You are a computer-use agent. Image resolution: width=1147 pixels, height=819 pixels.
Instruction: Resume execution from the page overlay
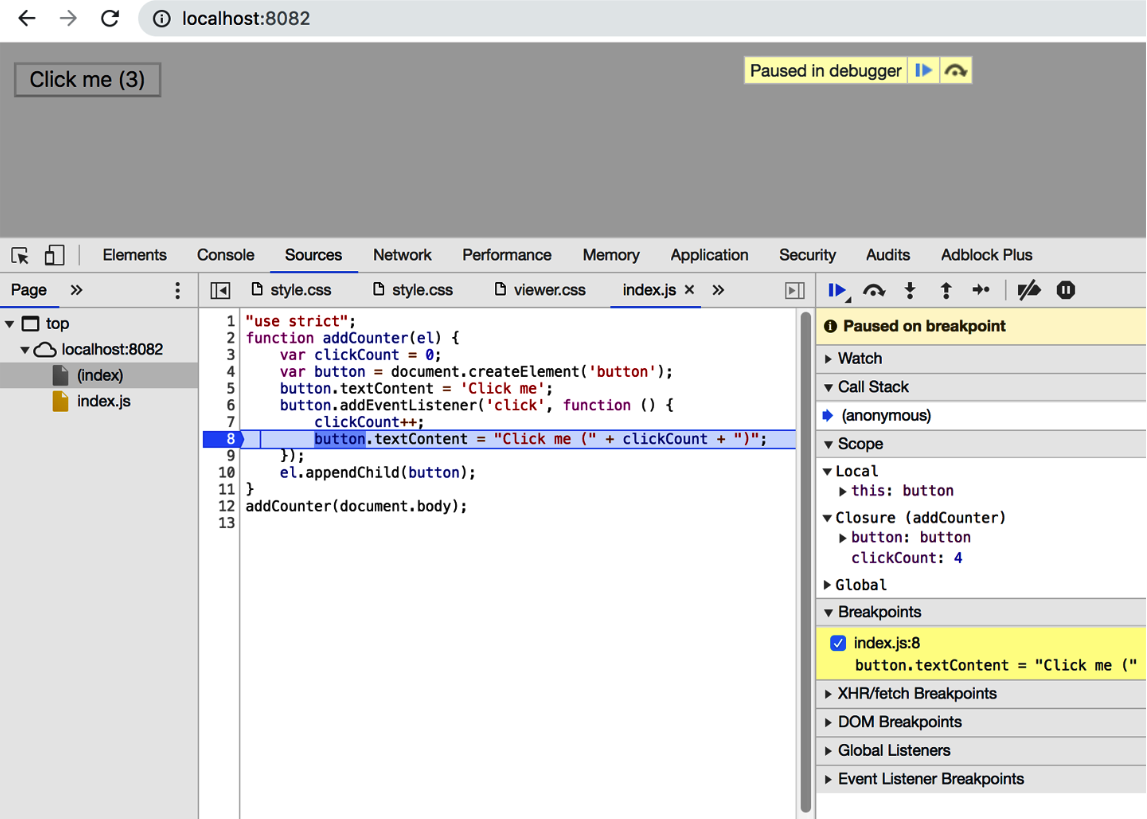923,70
